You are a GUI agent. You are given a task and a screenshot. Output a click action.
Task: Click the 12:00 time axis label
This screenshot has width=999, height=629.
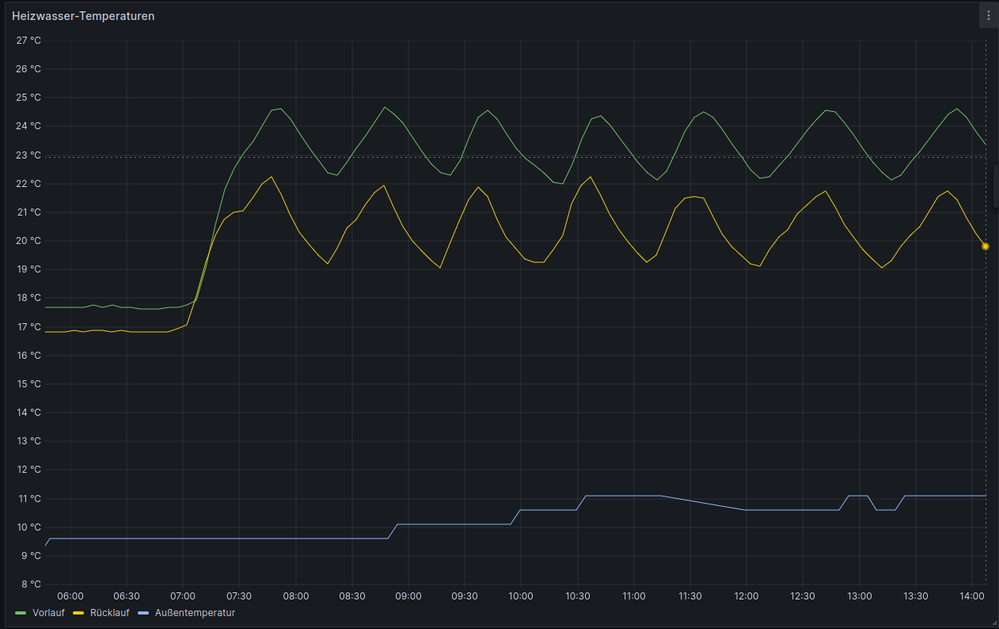(745, 596)
